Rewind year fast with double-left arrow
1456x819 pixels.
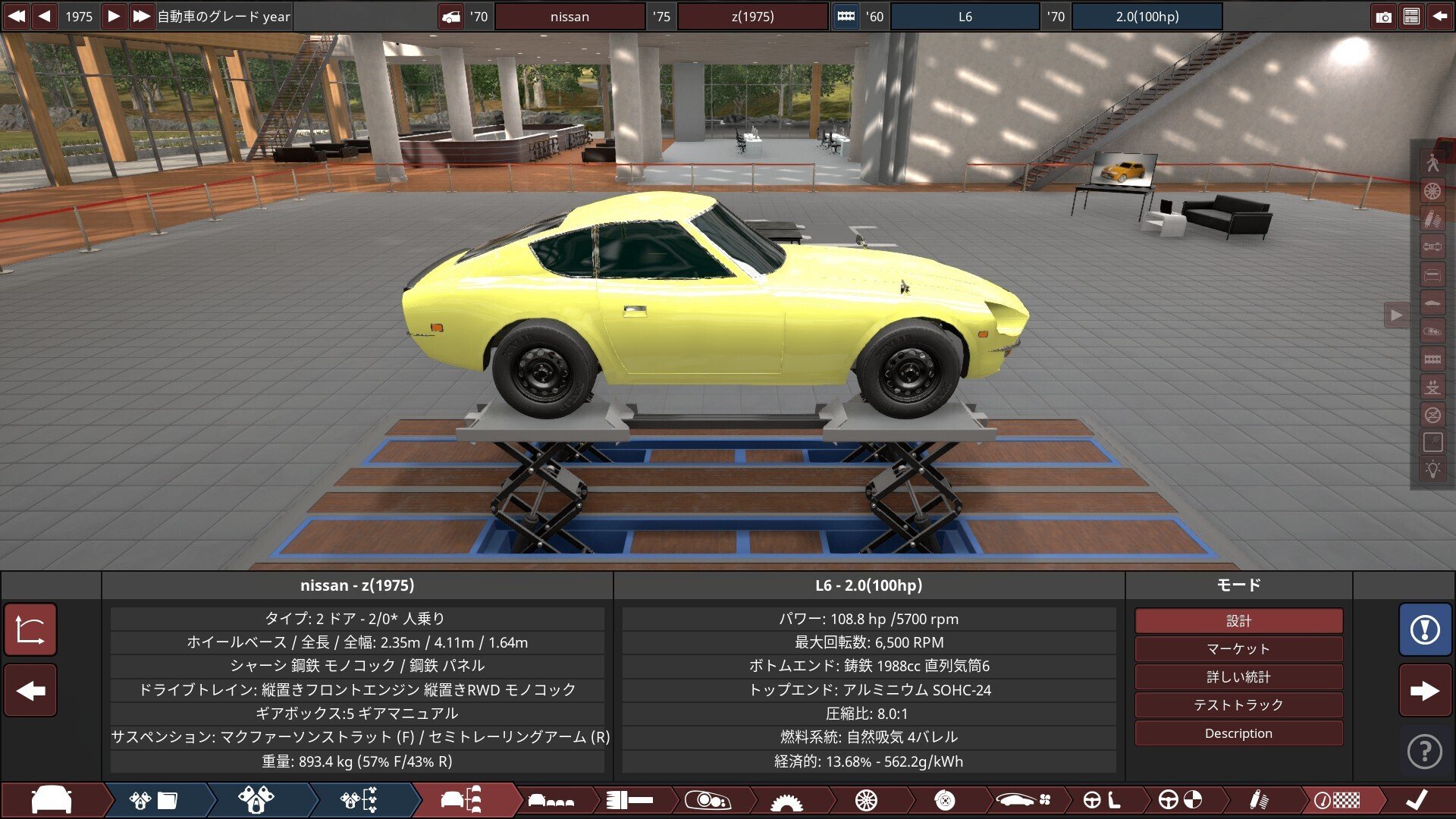coord(16,16)
